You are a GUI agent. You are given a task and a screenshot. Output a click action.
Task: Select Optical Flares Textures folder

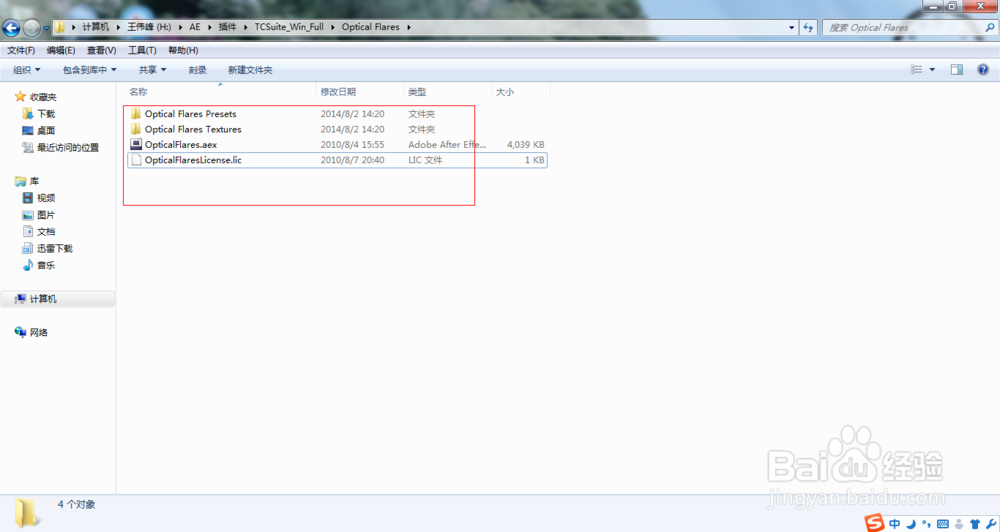(x=193, y=129)
